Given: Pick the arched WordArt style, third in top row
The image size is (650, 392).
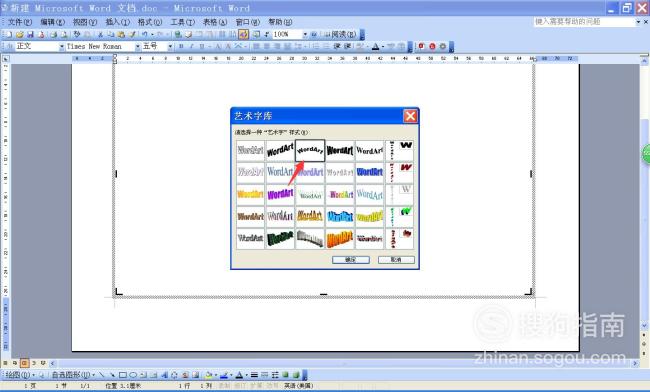Looking at the screenshot, I should click(310, 150).
